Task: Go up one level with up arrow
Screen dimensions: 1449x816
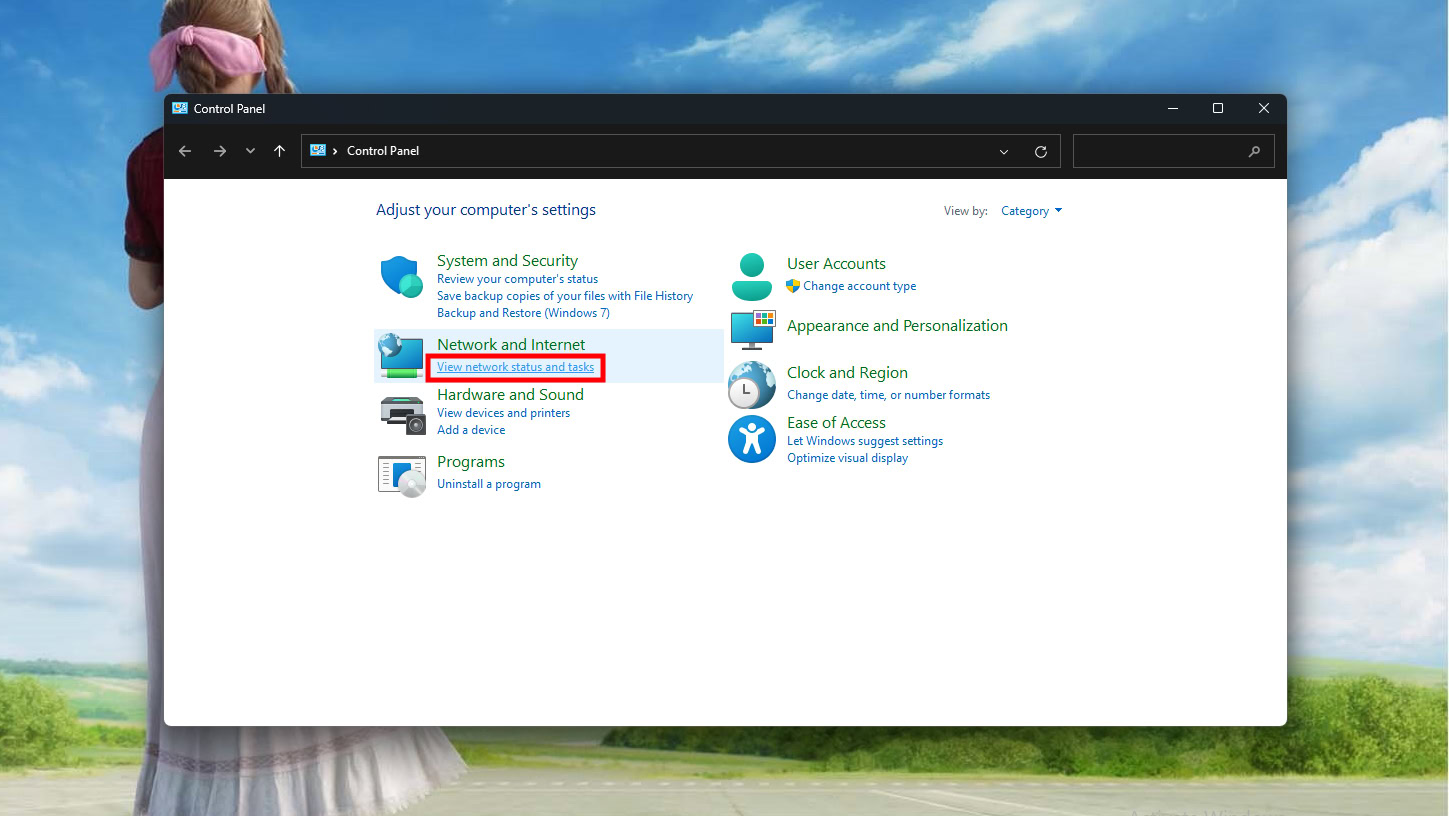Action: (279, 151)
